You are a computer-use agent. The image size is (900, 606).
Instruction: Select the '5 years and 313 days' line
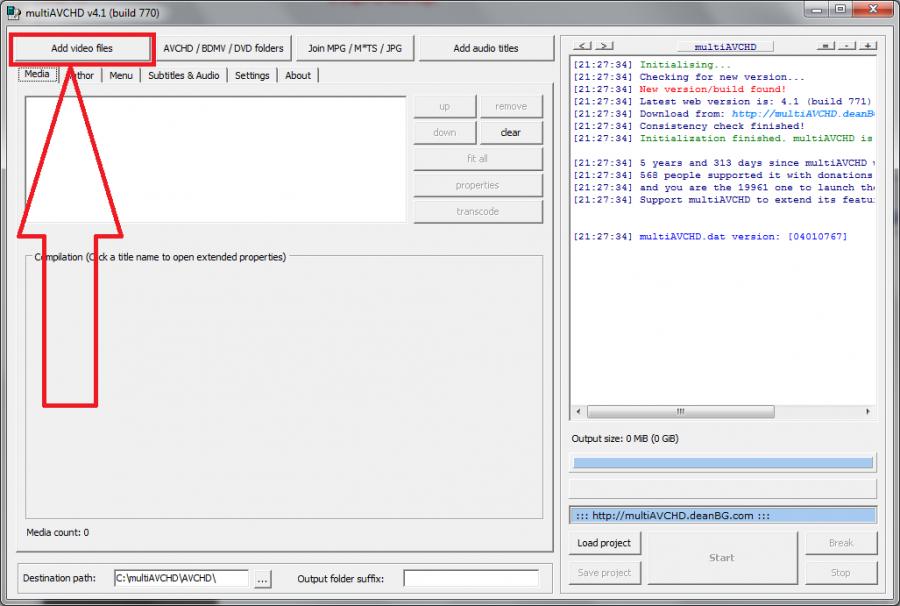(723, 163)
